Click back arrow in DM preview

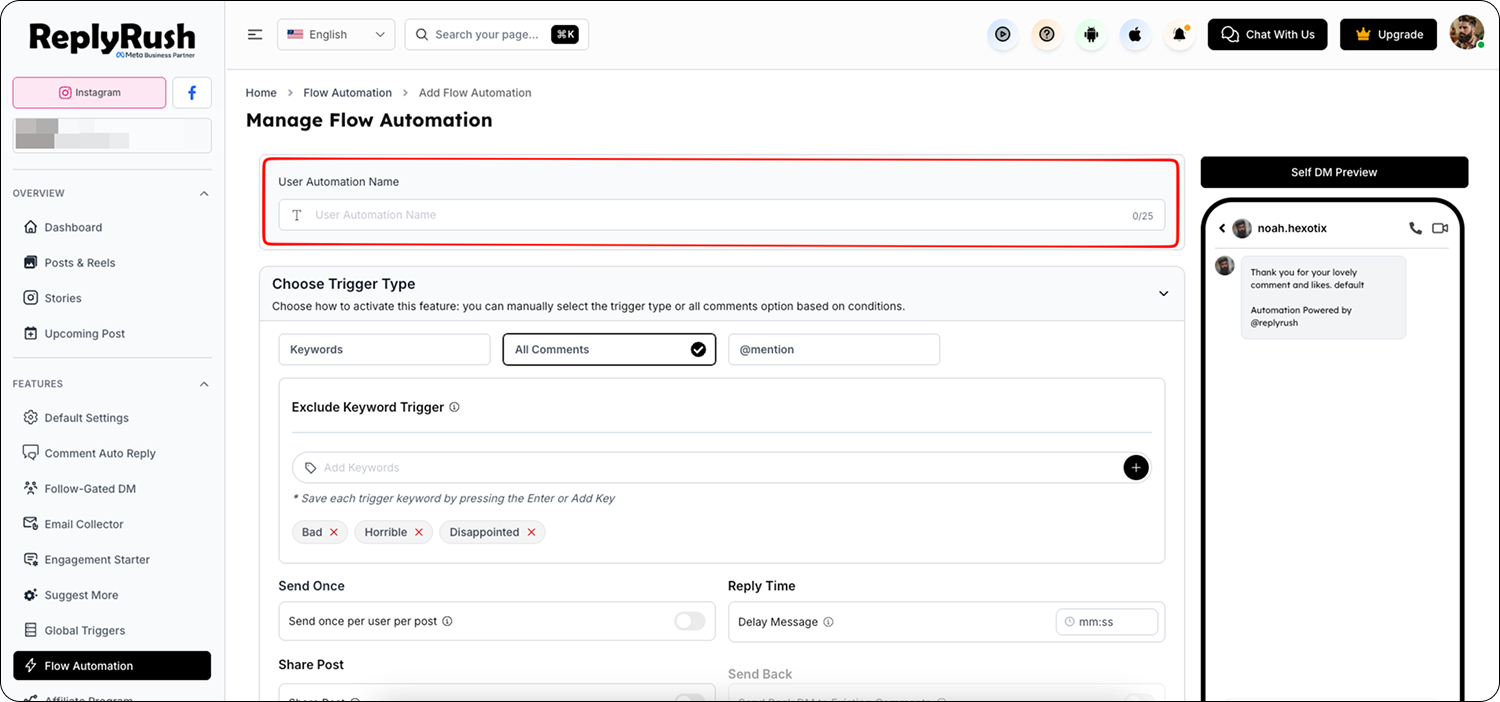coord(1222,228)
